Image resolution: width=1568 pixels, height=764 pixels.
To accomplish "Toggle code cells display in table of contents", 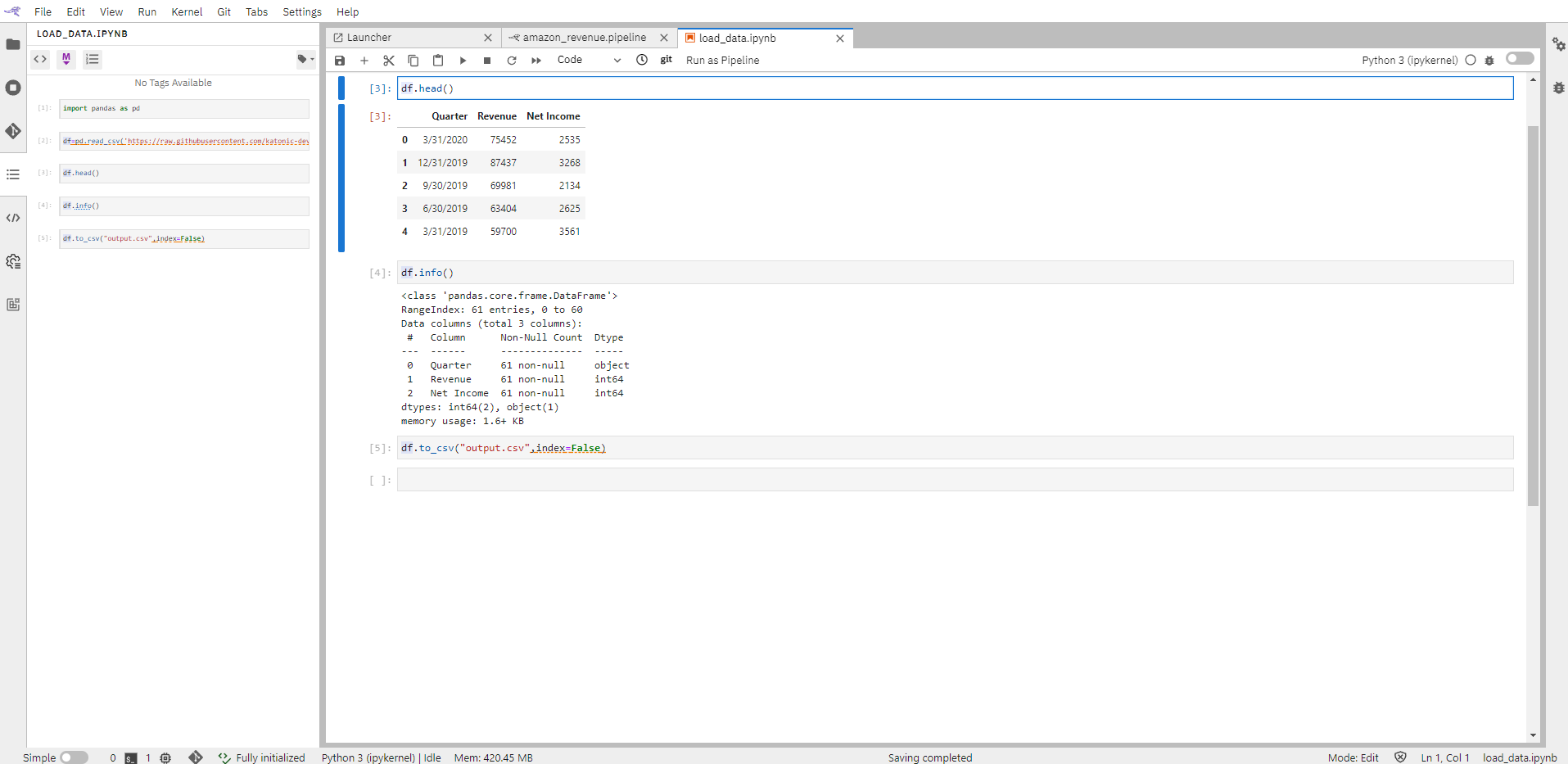I will coord(40,59).
